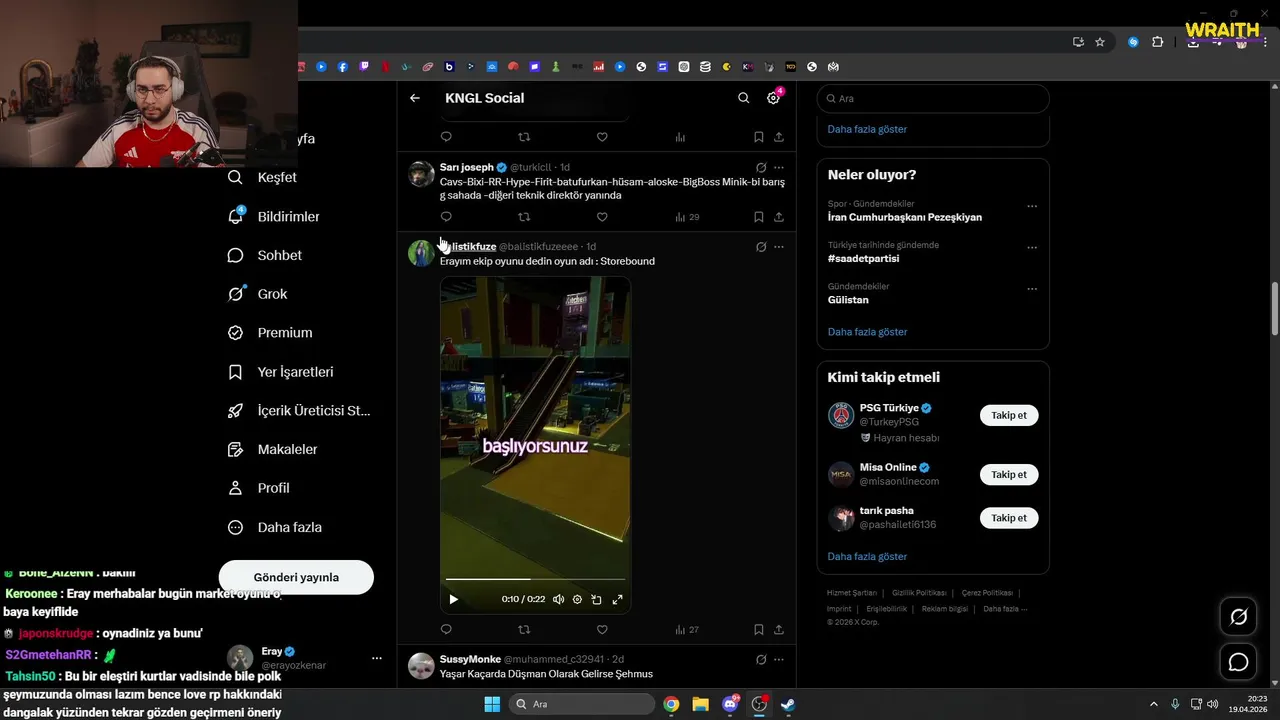The image size is (1280, 720).
Task: View analytics showing 29 on Sarı joseph's post
Action: 687,217
